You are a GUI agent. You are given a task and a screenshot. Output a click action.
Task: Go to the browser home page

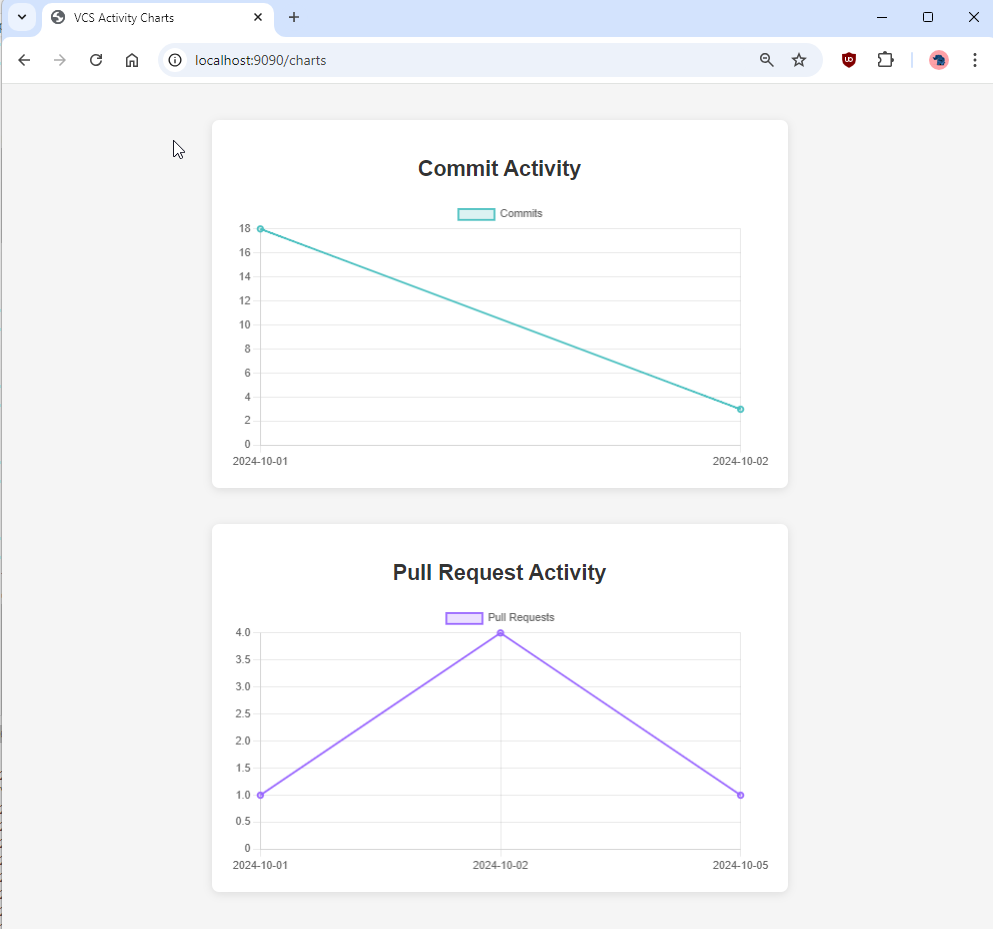(x=132, y=60)
